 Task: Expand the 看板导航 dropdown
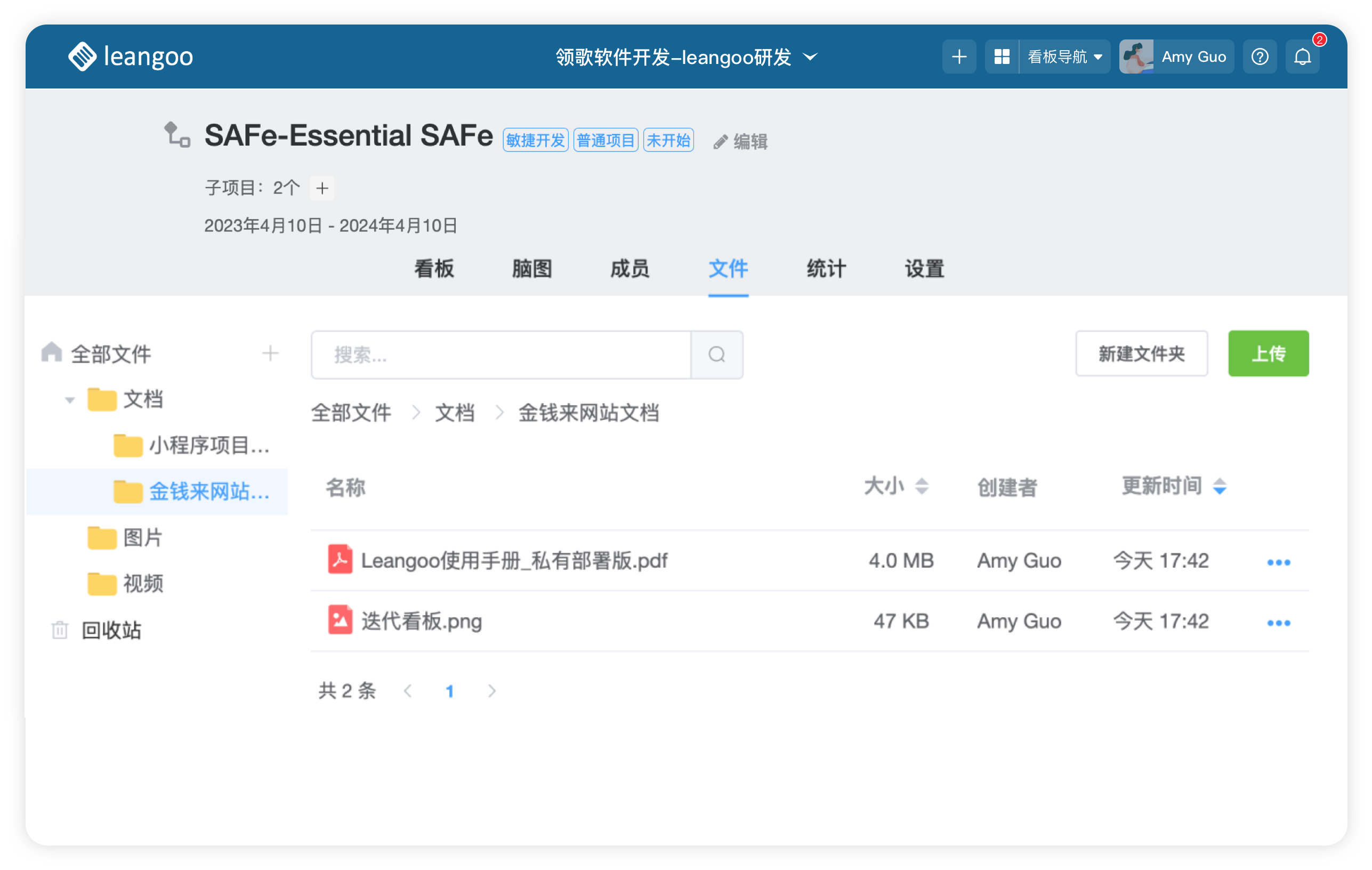click(1064, 57)
